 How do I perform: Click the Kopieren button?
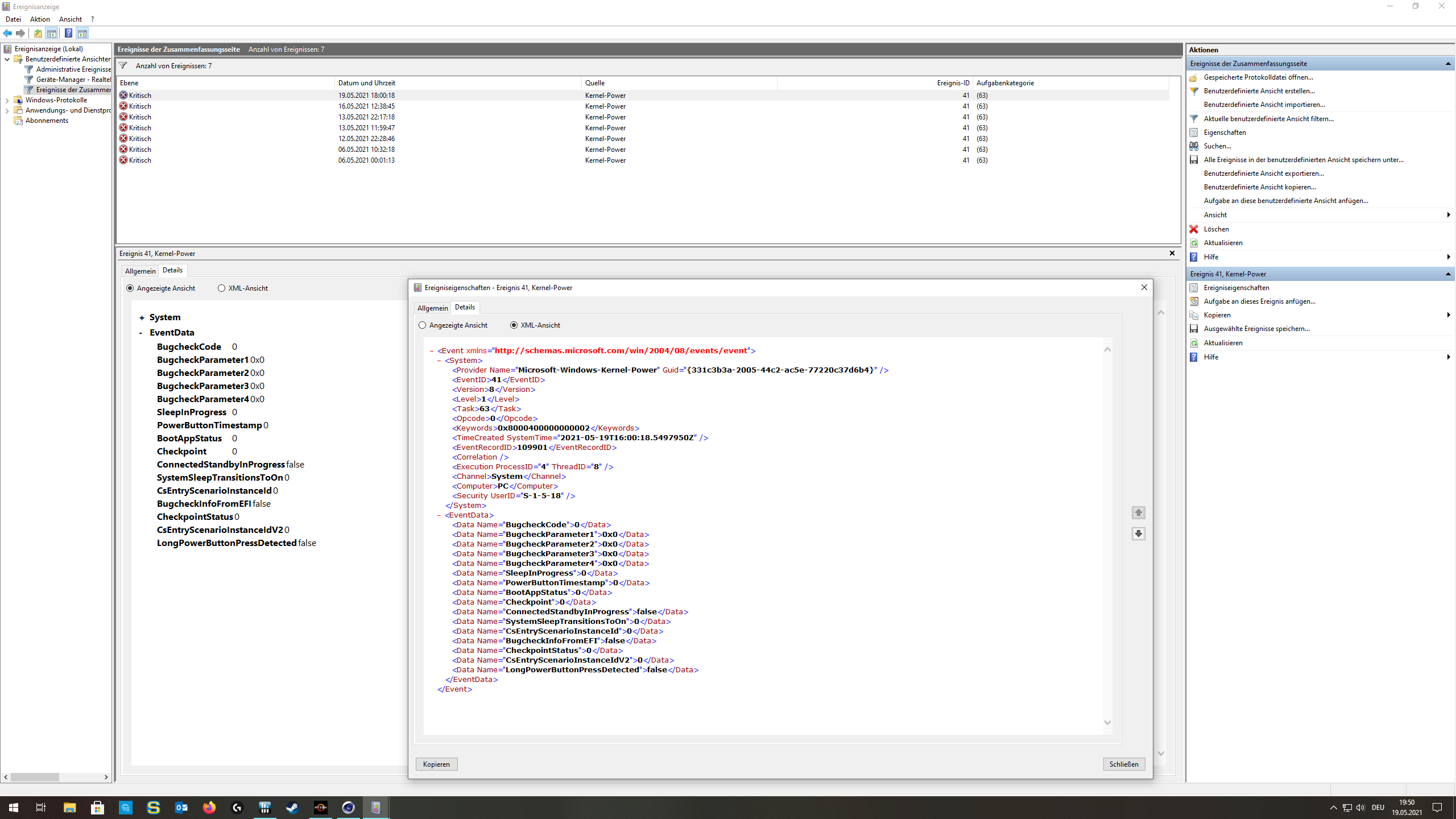tap(436, 764)
